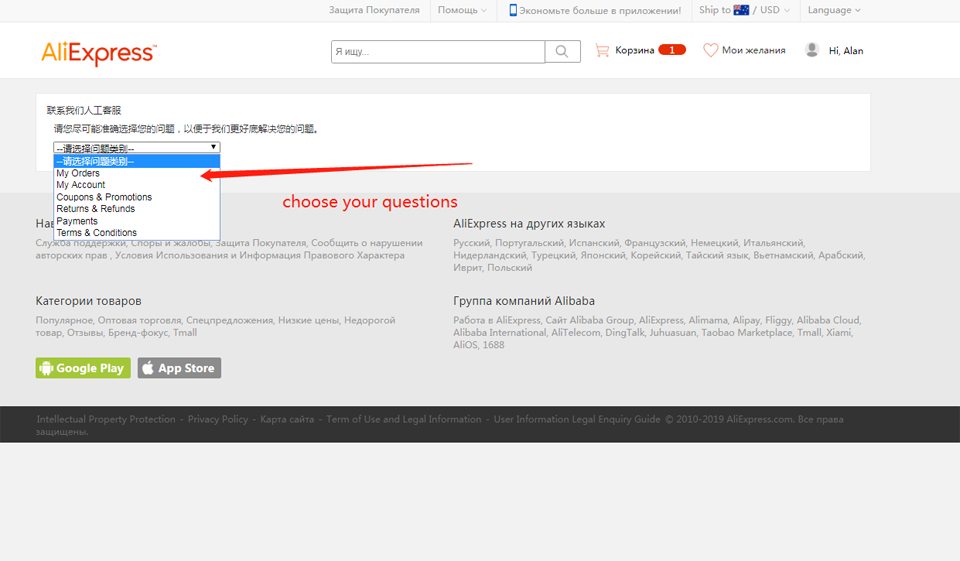This screenshot has height=561, width=960.
Task: Select the placeholder option in dropdown list
Action: tap(137, 161)
